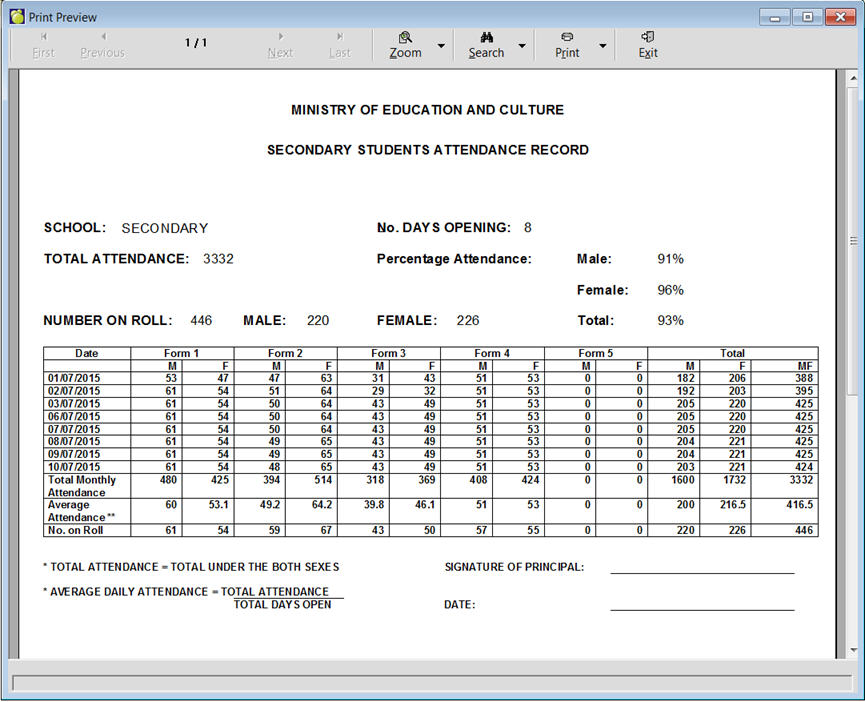865x702 pixels.
Task: Click the Search binoculars icon
Action: point(486,37)
